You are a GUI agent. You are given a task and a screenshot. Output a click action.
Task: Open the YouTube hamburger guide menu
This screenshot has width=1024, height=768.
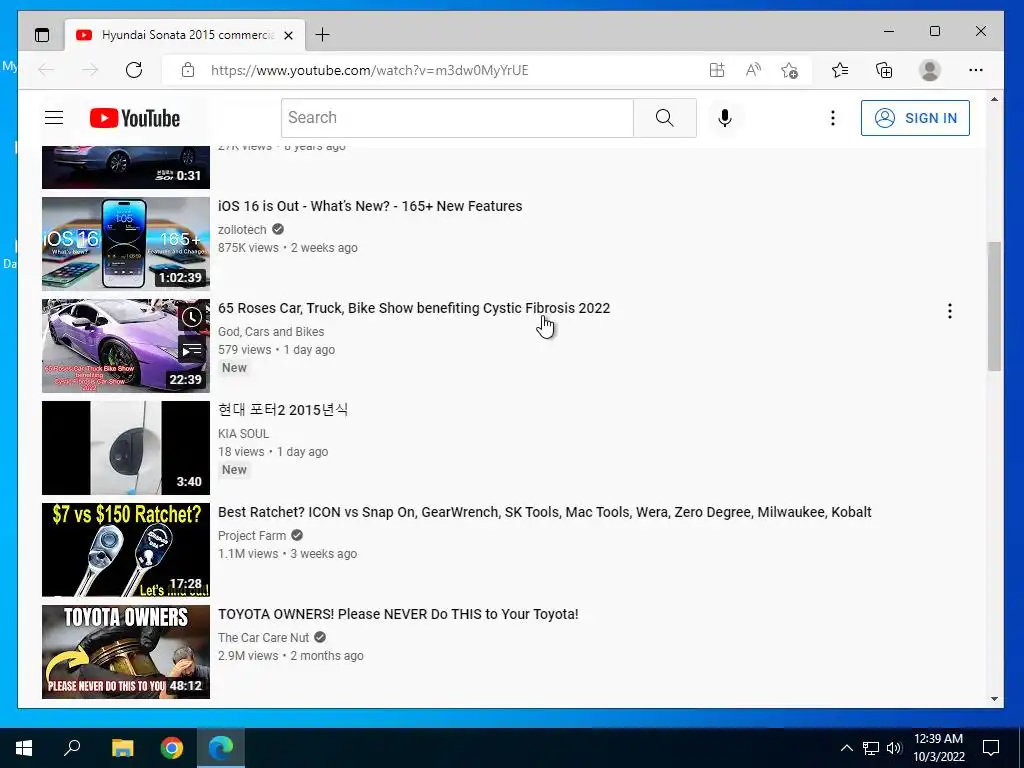54,118
